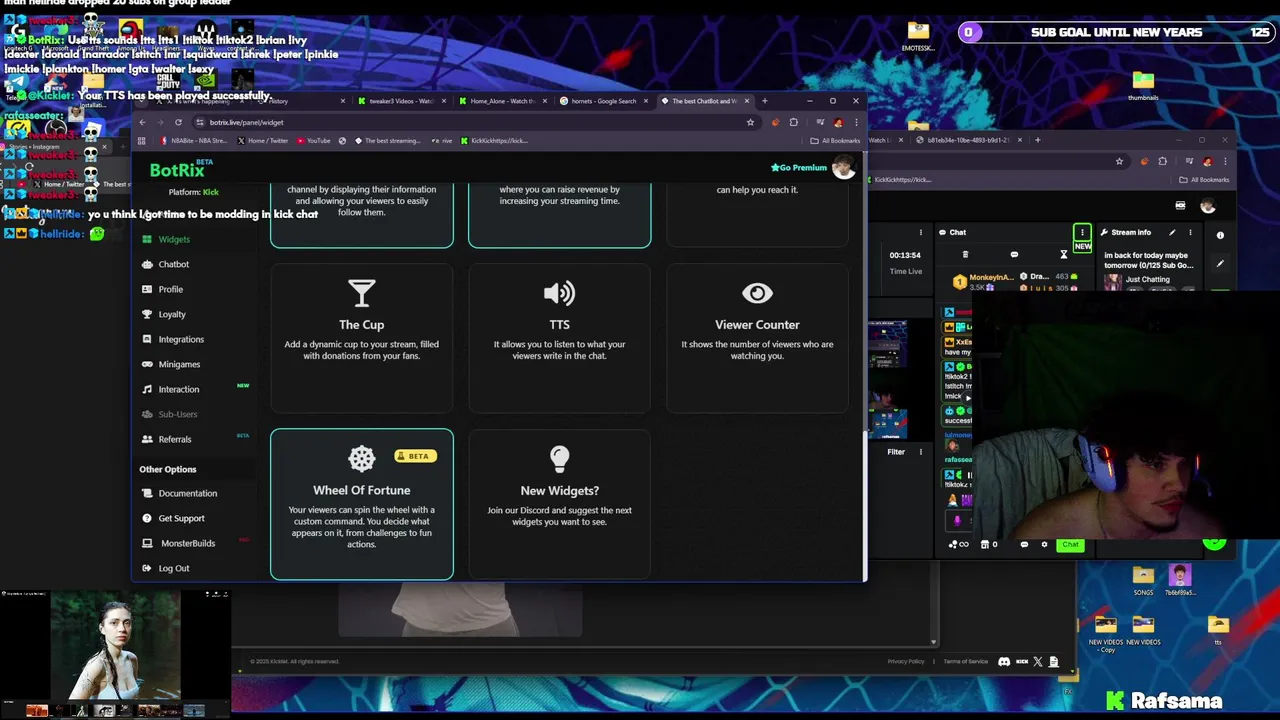Open the Viewer Counter card title

pyautogui.click(x=757, y=325)
